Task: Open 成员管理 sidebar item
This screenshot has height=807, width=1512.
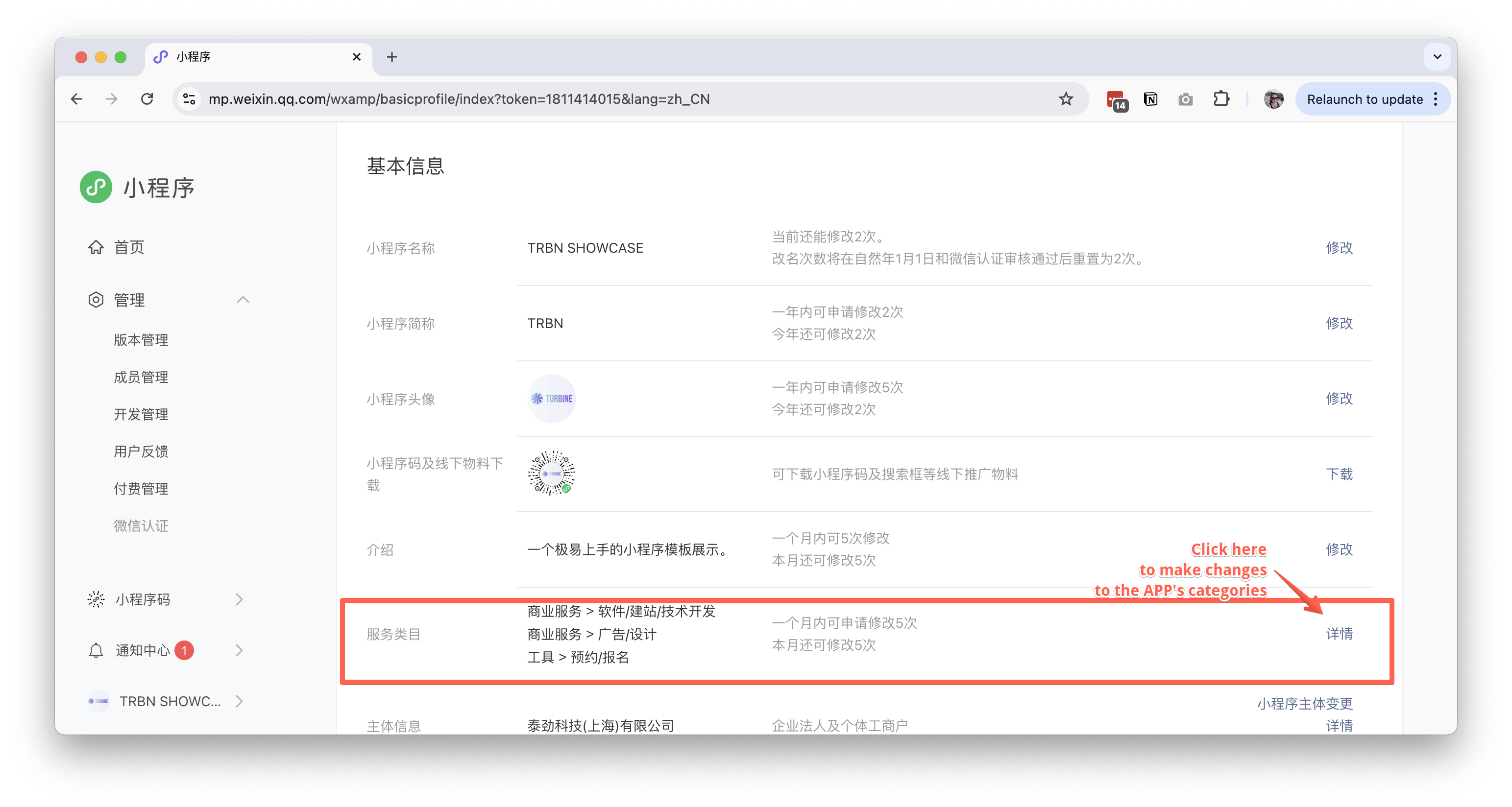Action: tap(141, 377)
